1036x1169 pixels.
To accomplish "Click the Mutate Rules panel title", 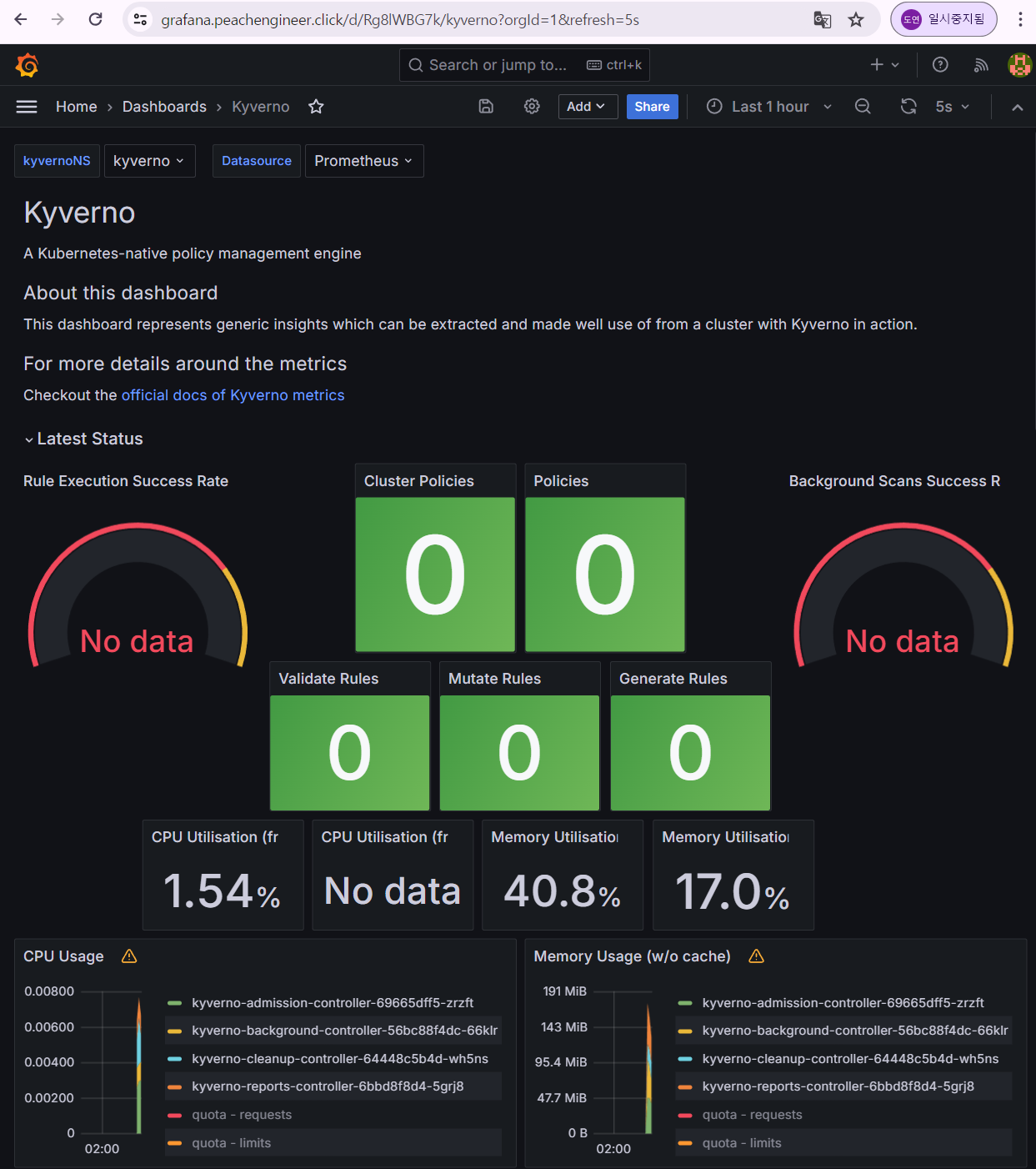I will (494, 679).
